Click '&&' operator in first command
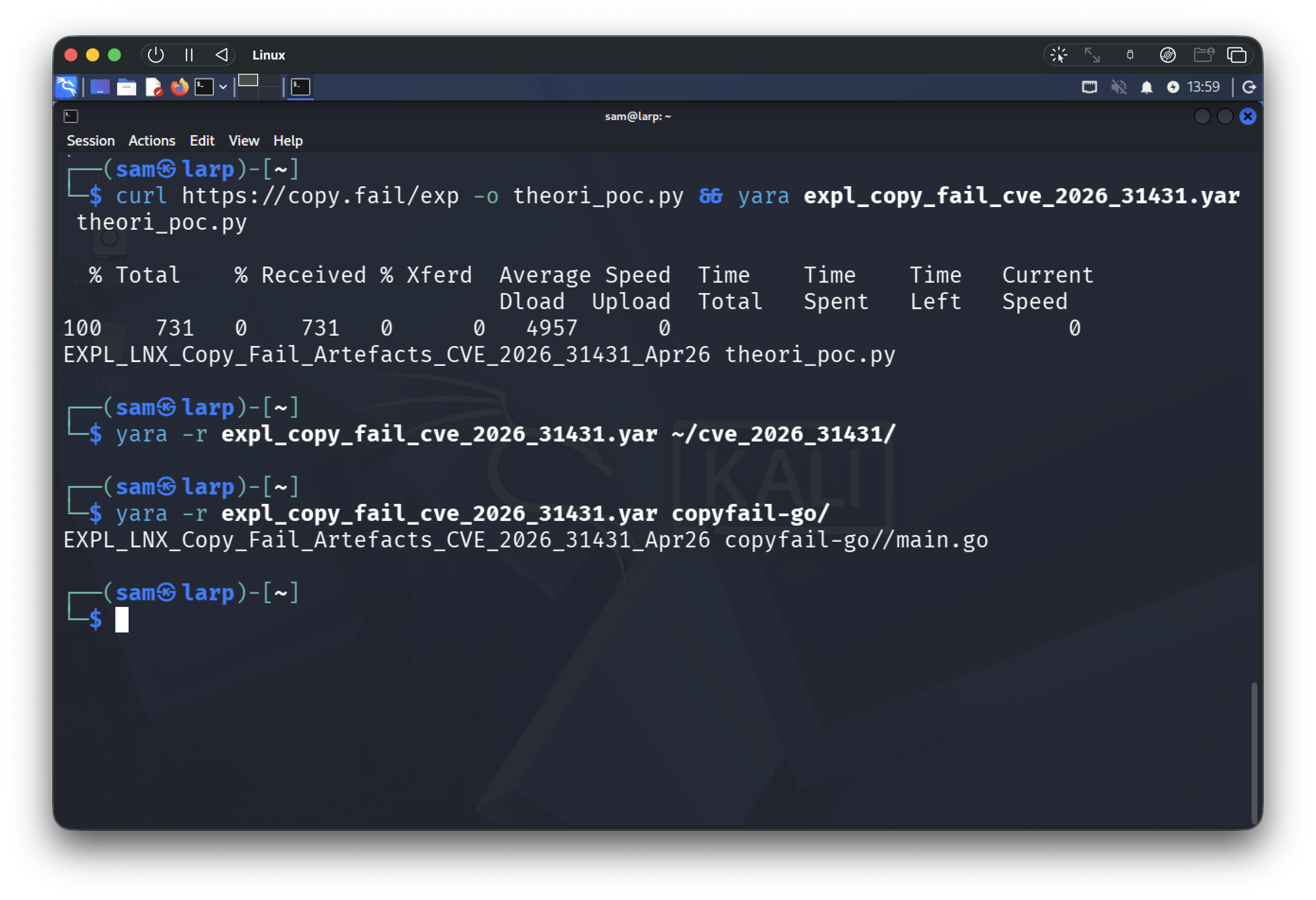Viewport: 1316px width, 900px height. tap(710, 196)
